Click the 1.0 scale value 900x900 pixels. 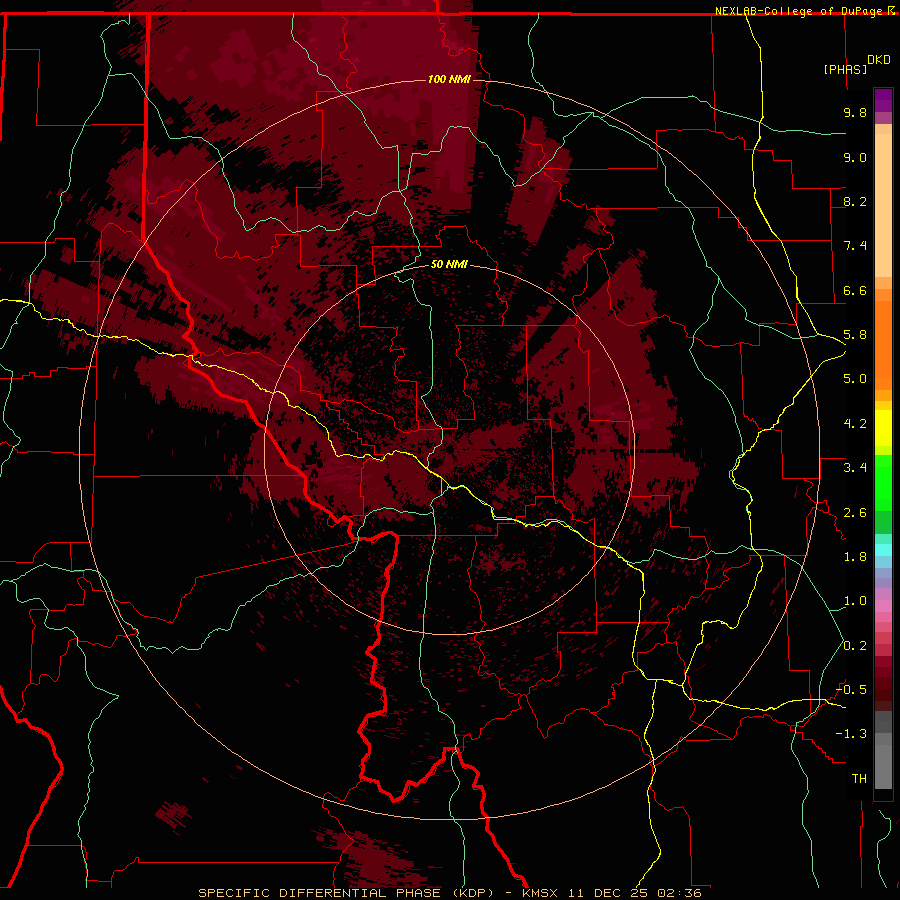tap(855, 601)
